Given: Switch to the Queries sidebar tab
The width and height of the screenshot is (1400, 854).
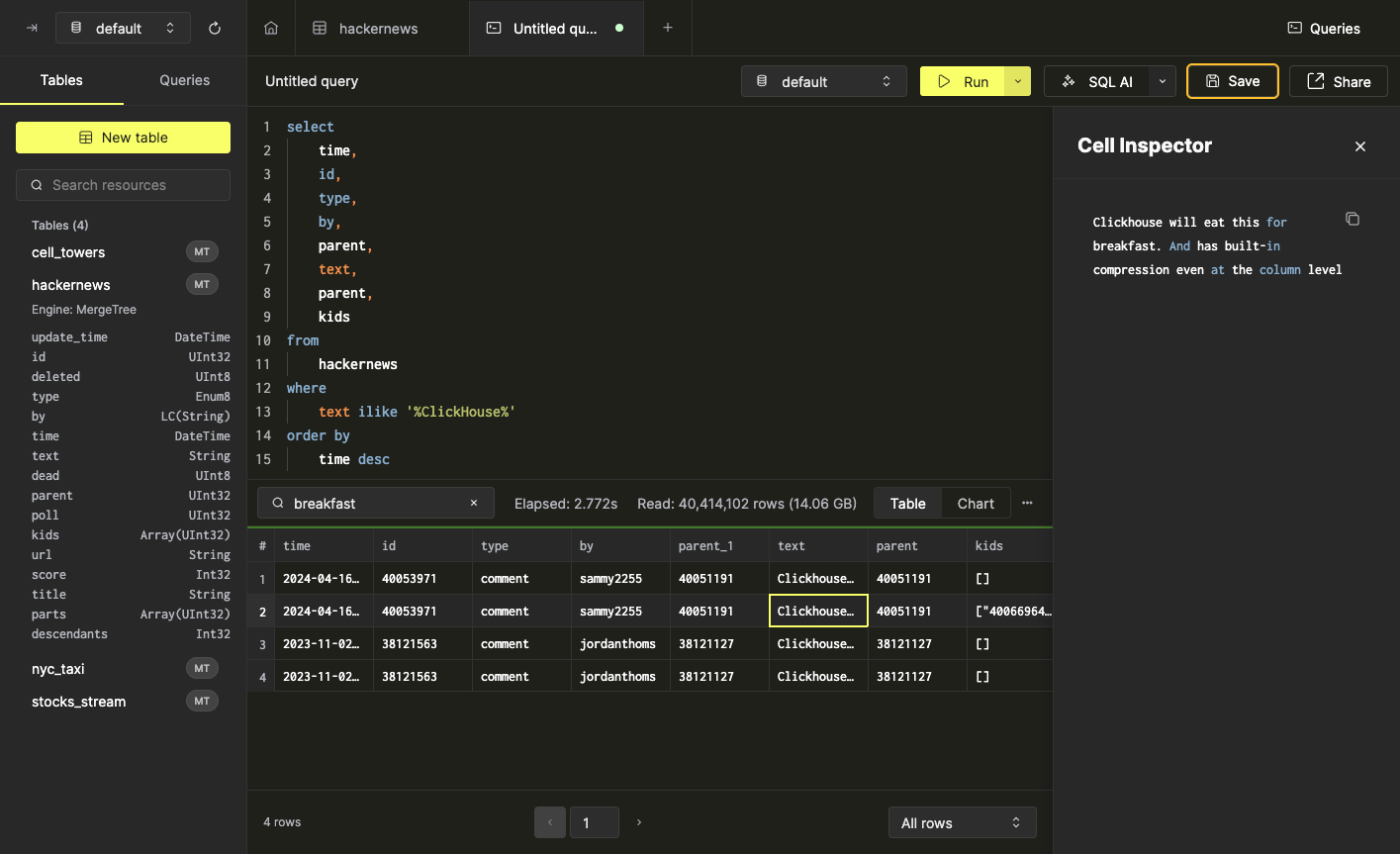Looking at the screenshot, I should tap(184, 80).
